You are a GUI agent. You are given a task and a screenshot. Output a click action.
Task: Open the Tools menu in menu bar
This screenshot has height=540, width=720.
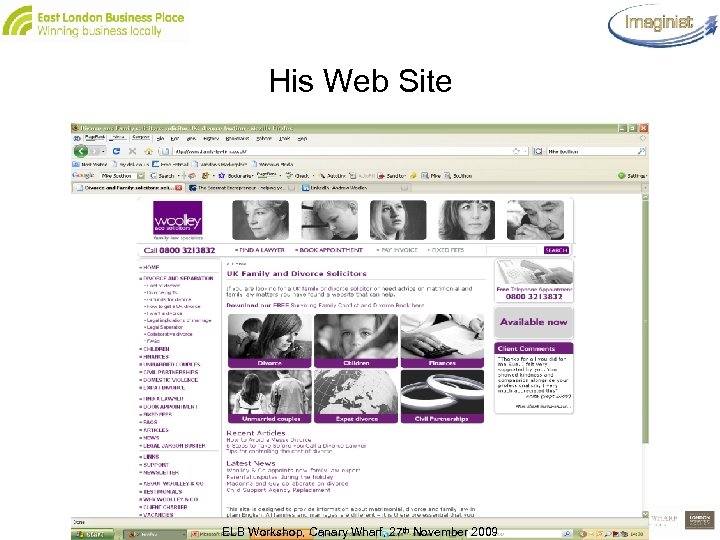284,138
